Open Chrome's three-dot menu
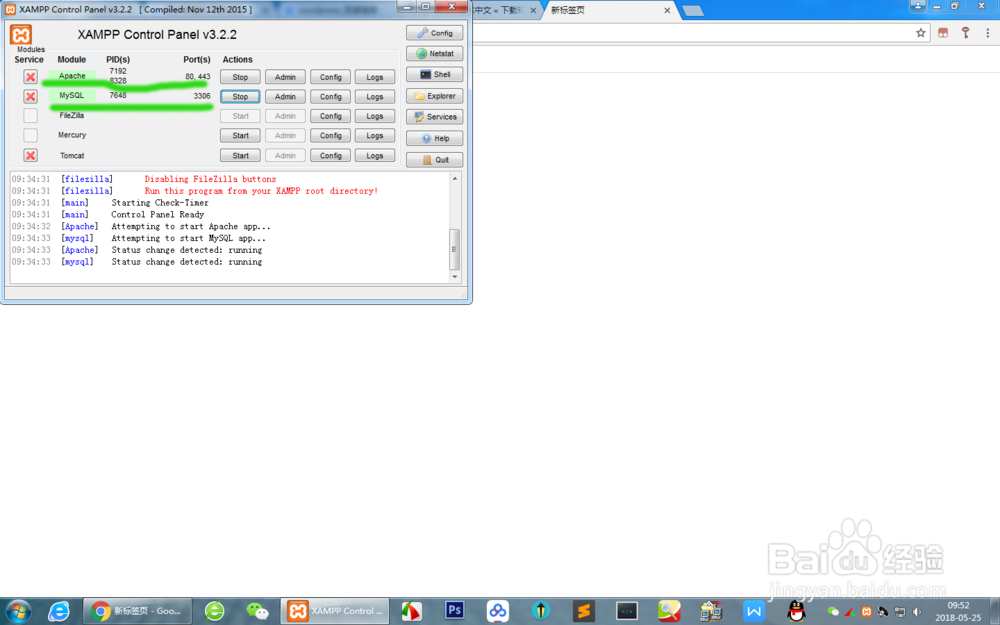This screenshot has width=1000, height=625. [x=987, y=33]
